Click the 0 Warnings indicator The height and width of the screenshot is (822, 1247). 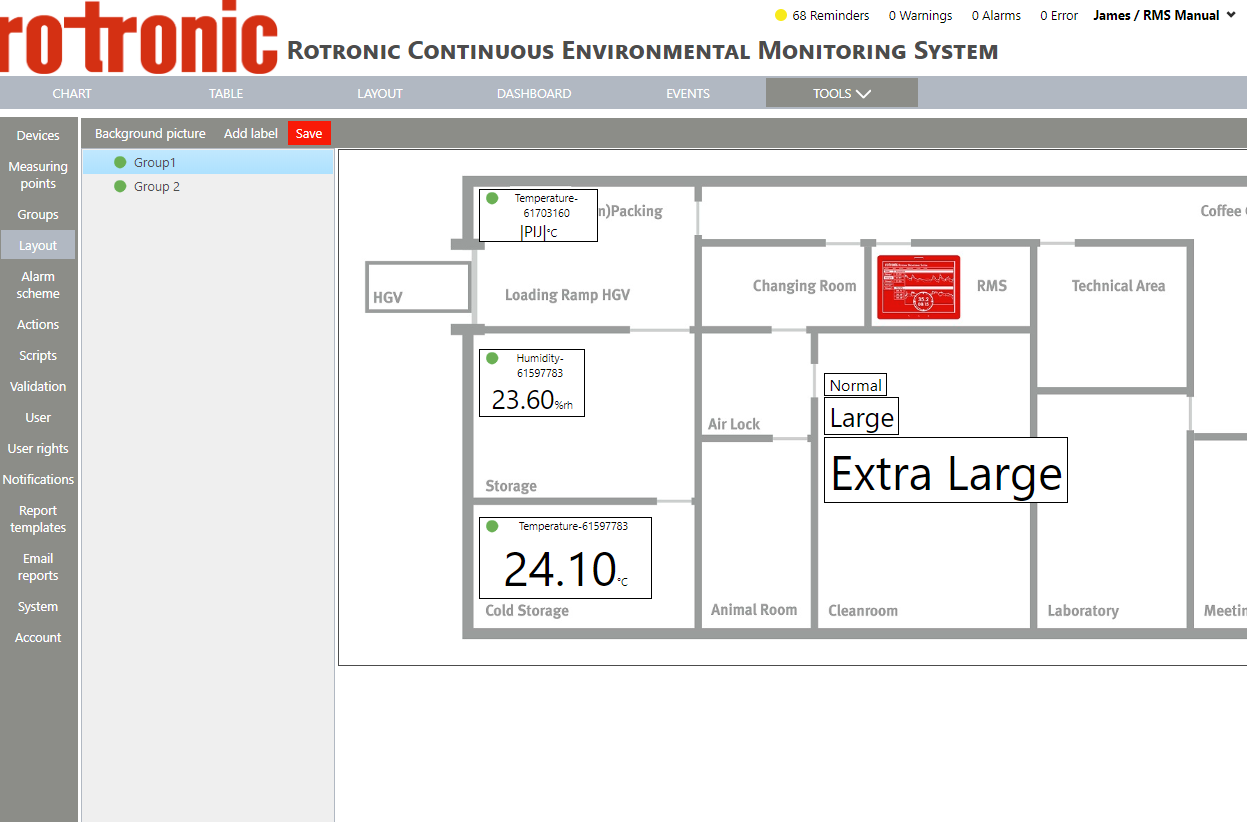[920, 15]
